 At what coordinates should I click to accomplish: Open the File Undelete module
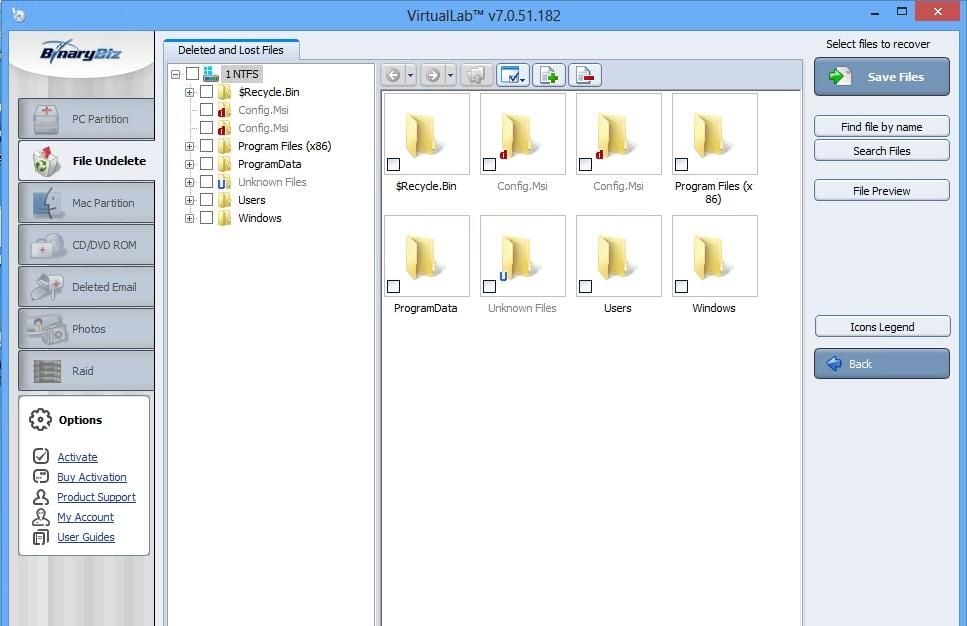[x=86, y=161]
